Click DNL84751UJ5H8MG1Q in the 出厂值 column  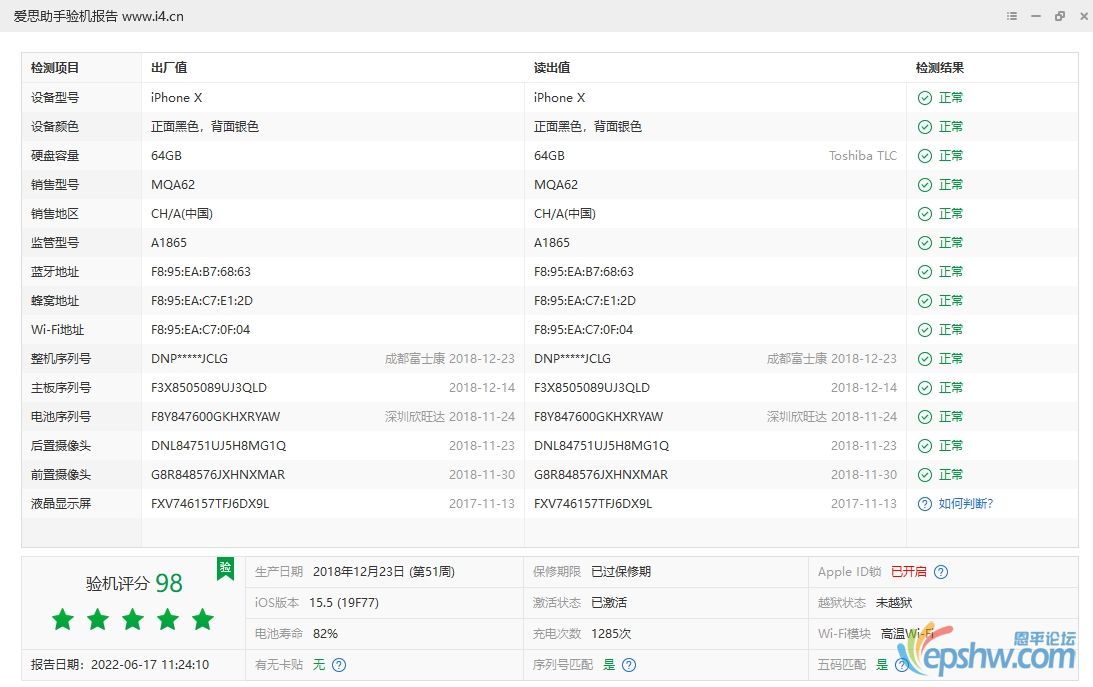click(218, 446)
